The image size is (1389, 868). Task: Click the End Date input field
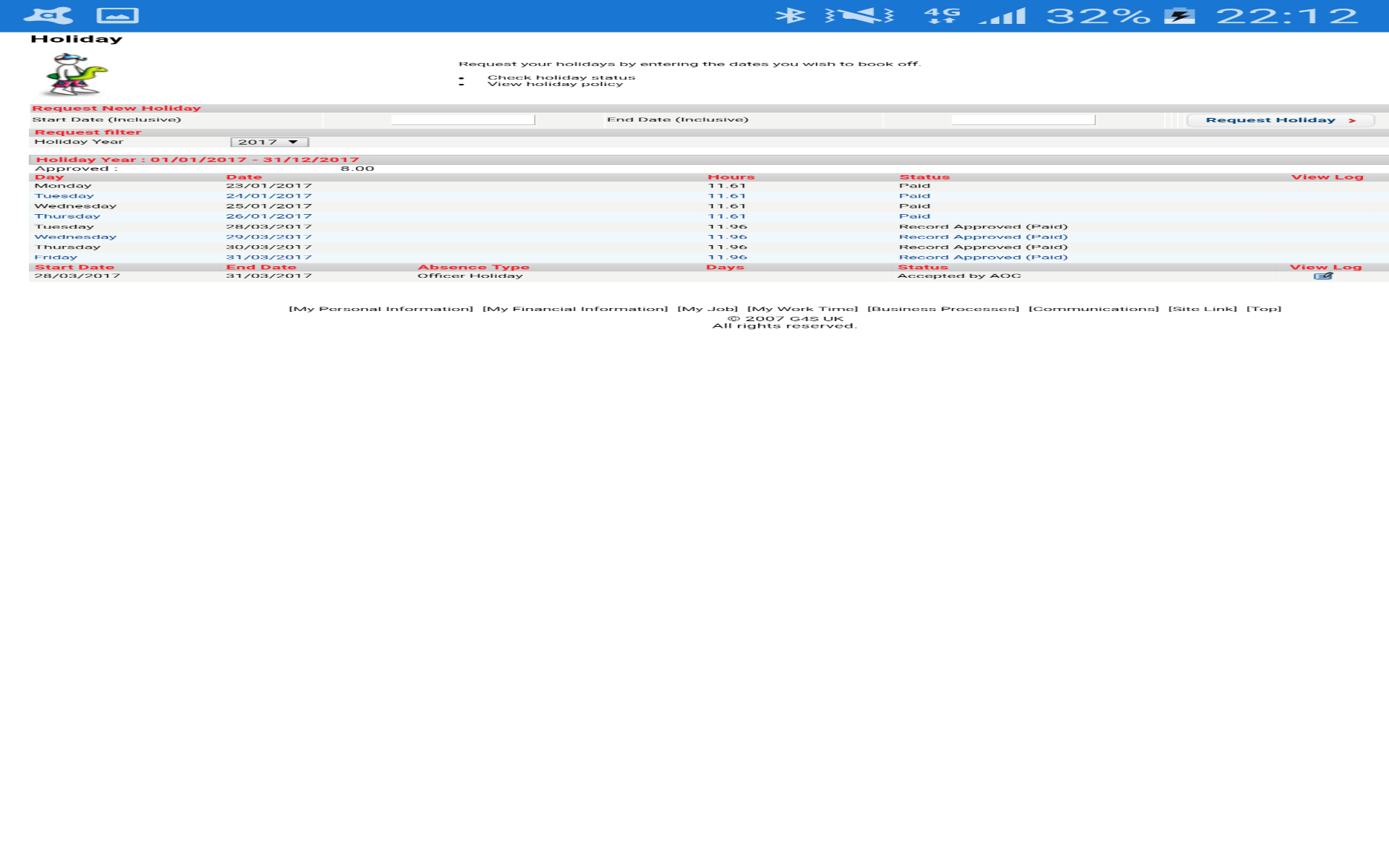pyautogui.click(x=1025, y=118)
